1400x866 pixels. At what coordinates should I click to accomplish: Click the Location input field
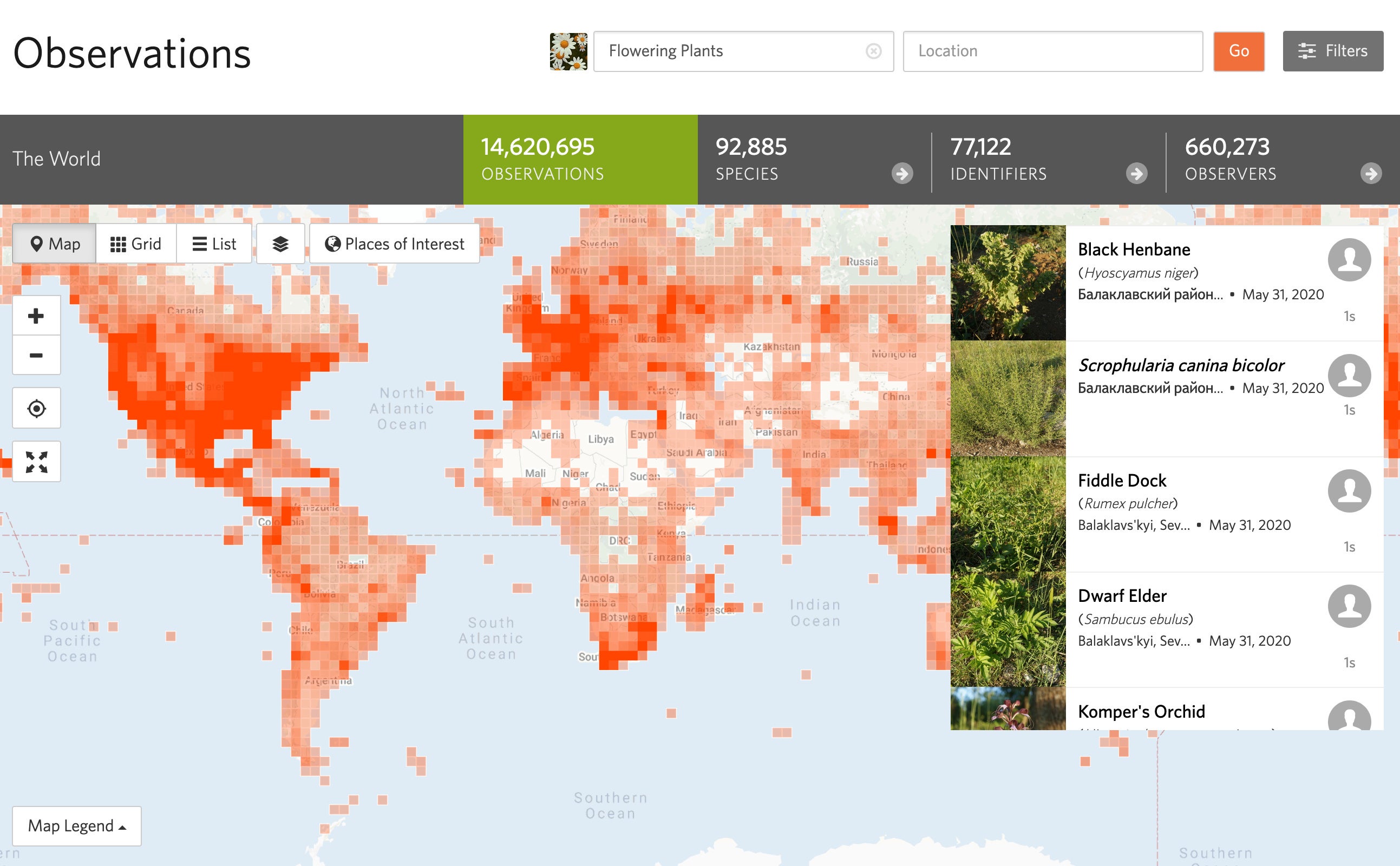pos(1053,51)
